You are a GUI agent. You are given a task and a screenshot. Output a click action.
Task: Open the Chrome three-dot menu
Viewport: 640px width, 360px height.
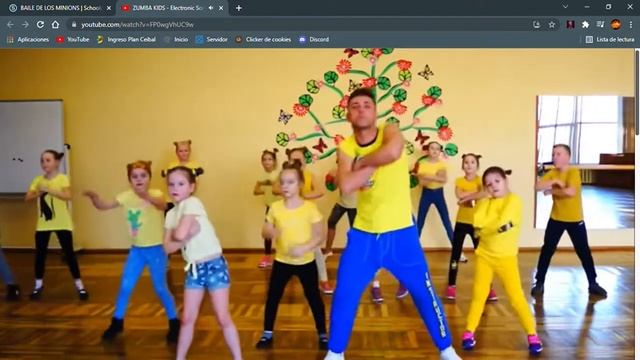(x=631, y=24)
